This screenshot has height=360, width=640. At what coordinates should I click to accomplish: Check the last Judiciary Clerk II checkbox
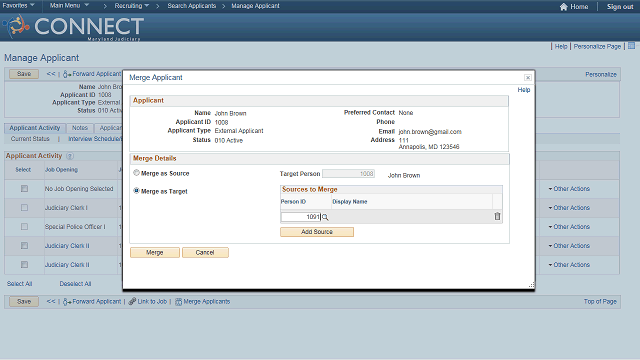24,264
